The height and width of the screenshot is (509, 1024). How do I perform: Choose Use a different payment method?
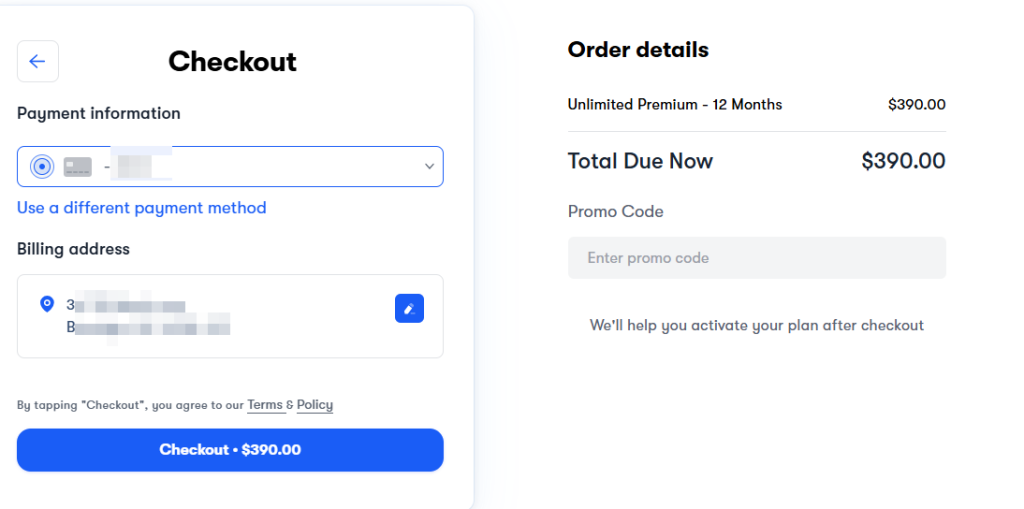(142, 208)
